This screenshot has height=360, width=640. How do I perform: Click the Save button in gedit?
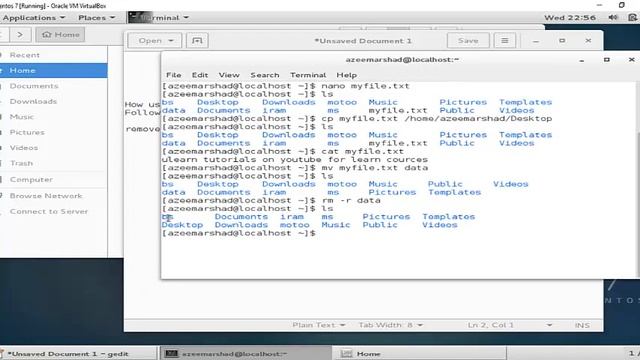pos(468,41)
